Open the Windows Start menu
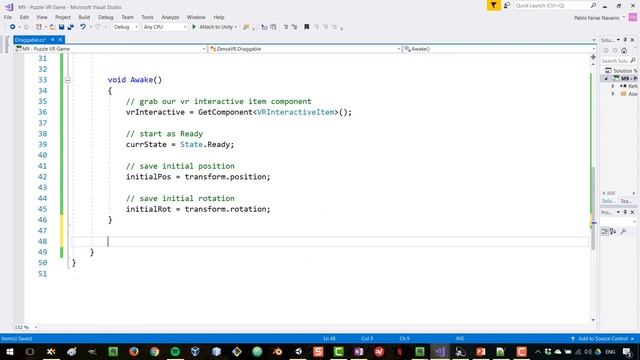Viewport: 640px width, 360px height. 9,351
